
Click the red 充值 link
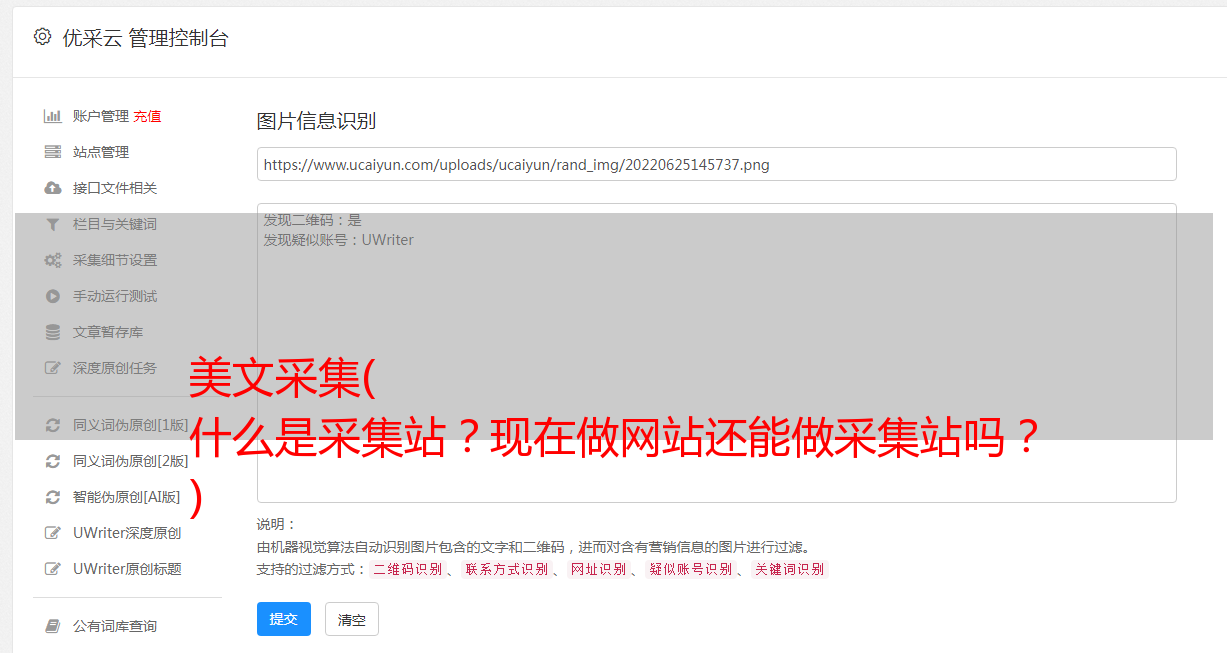pyautogui.click(x=147, y=116)
